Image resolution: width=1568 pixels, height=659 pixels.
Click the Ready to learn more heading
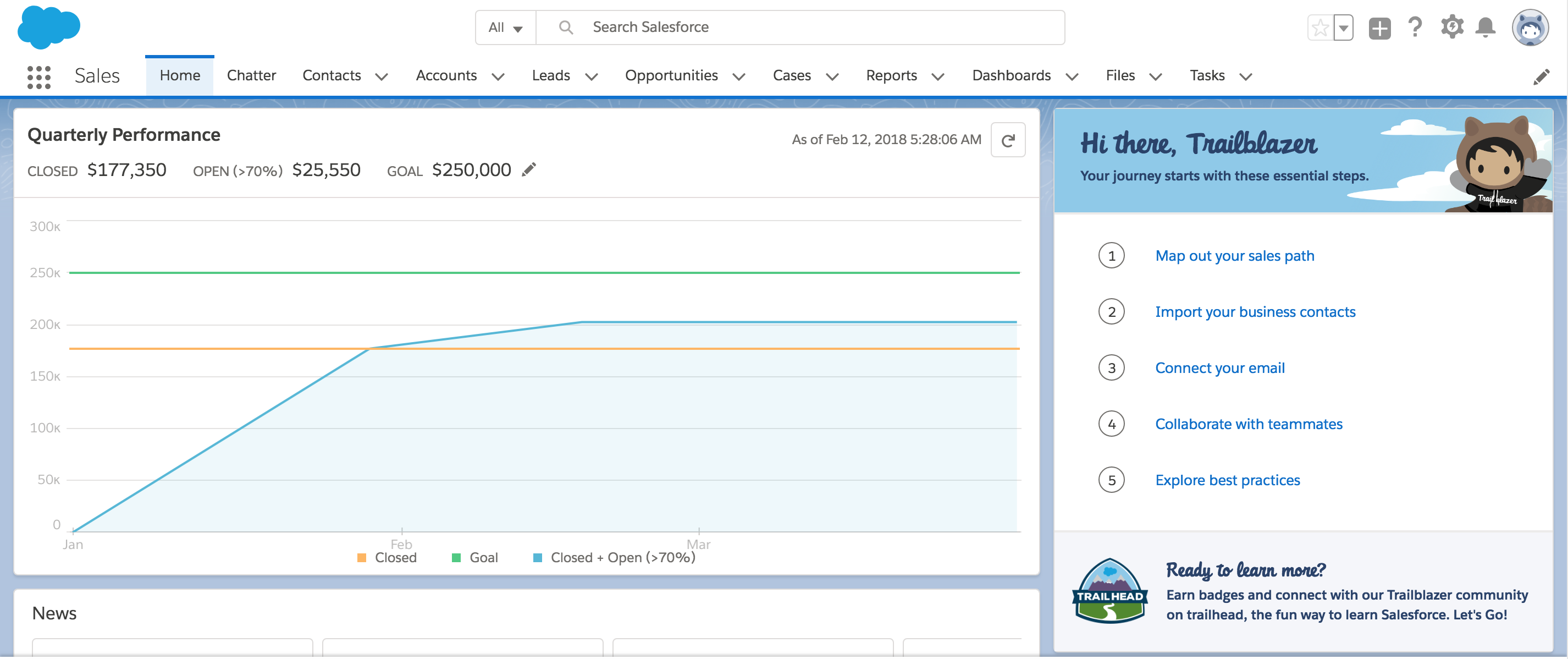tap(1245, 570)
